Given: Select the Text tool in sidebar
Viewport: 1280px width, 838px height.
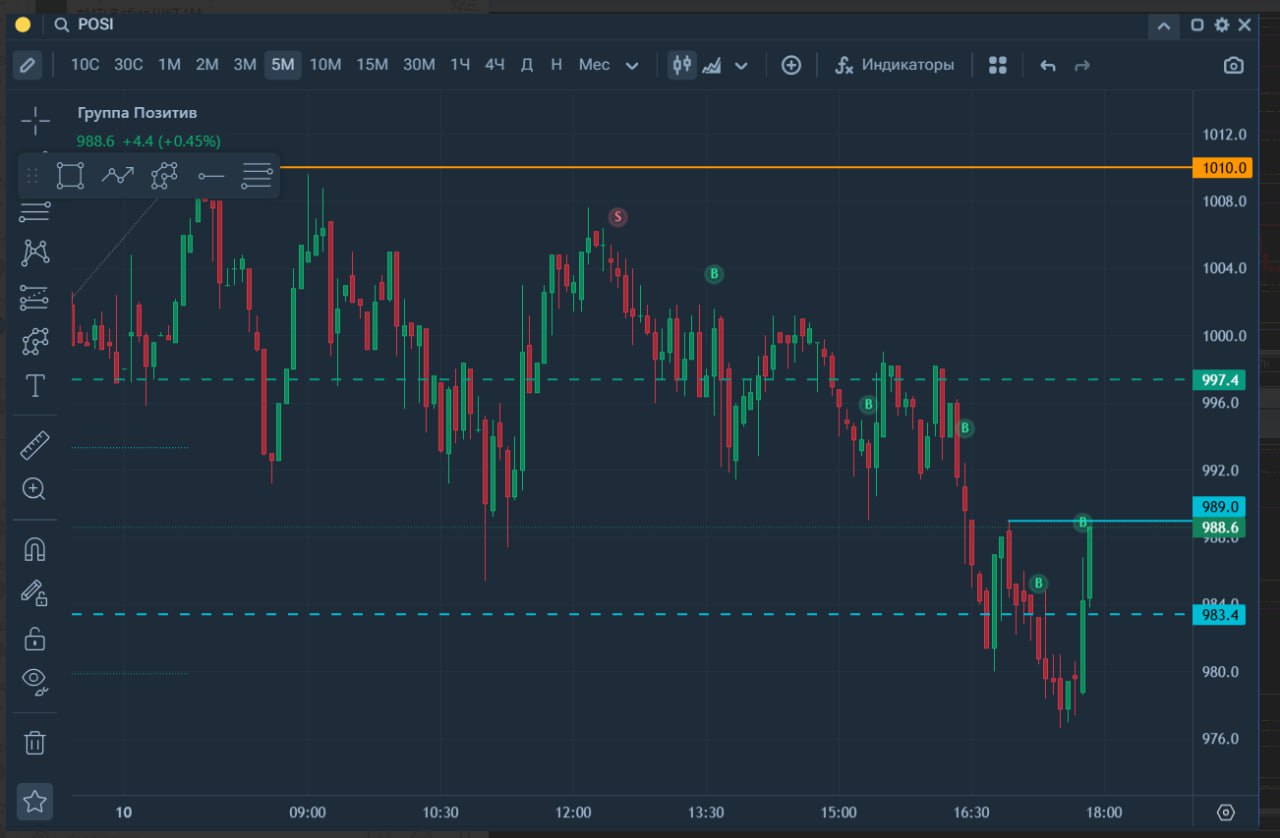Looking at the screenshot, I should point(35,386).
